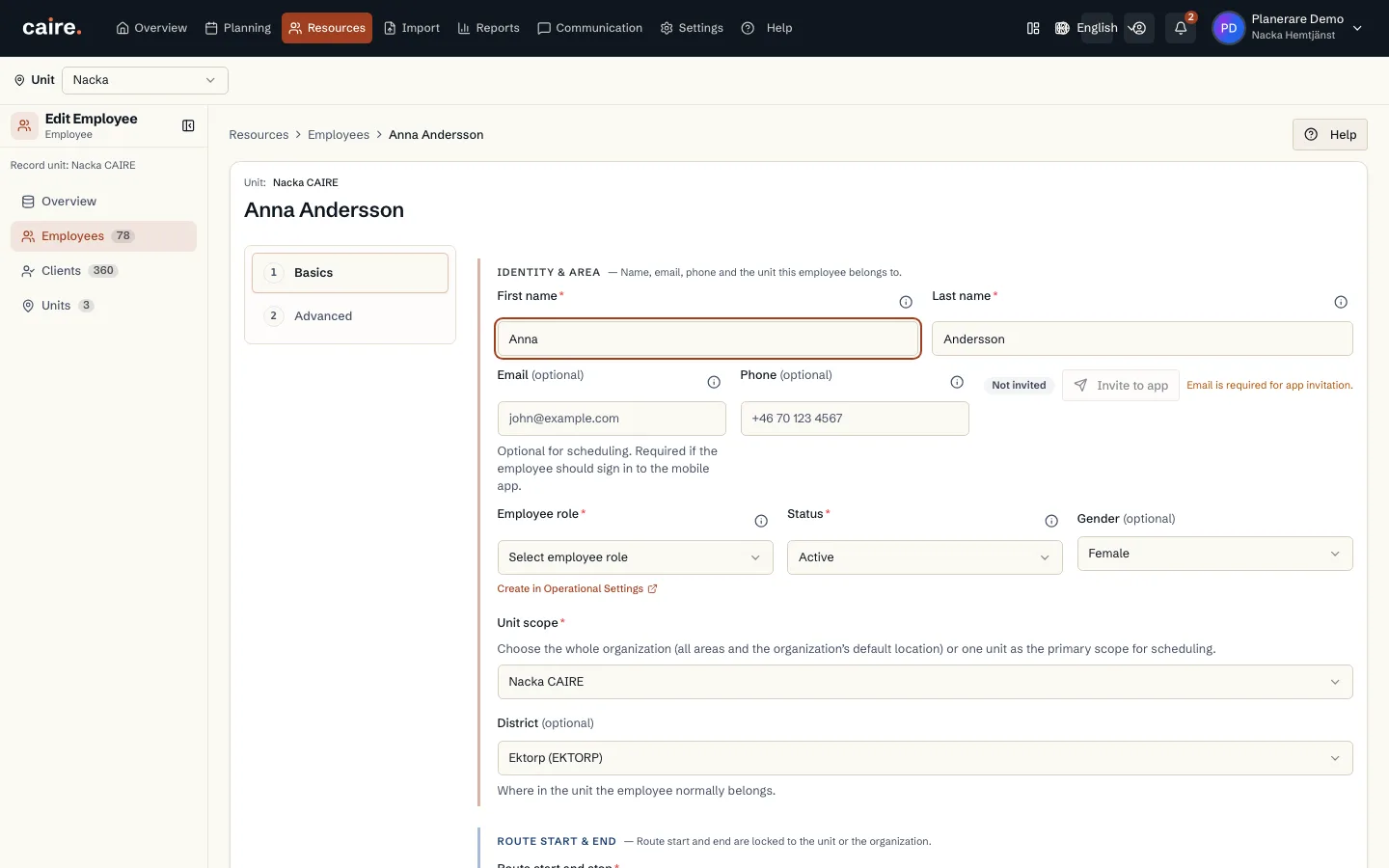The height and width of the screenshot is (868, 1389).
Task: Open the Overview top menu
Action: pos(151,28)
